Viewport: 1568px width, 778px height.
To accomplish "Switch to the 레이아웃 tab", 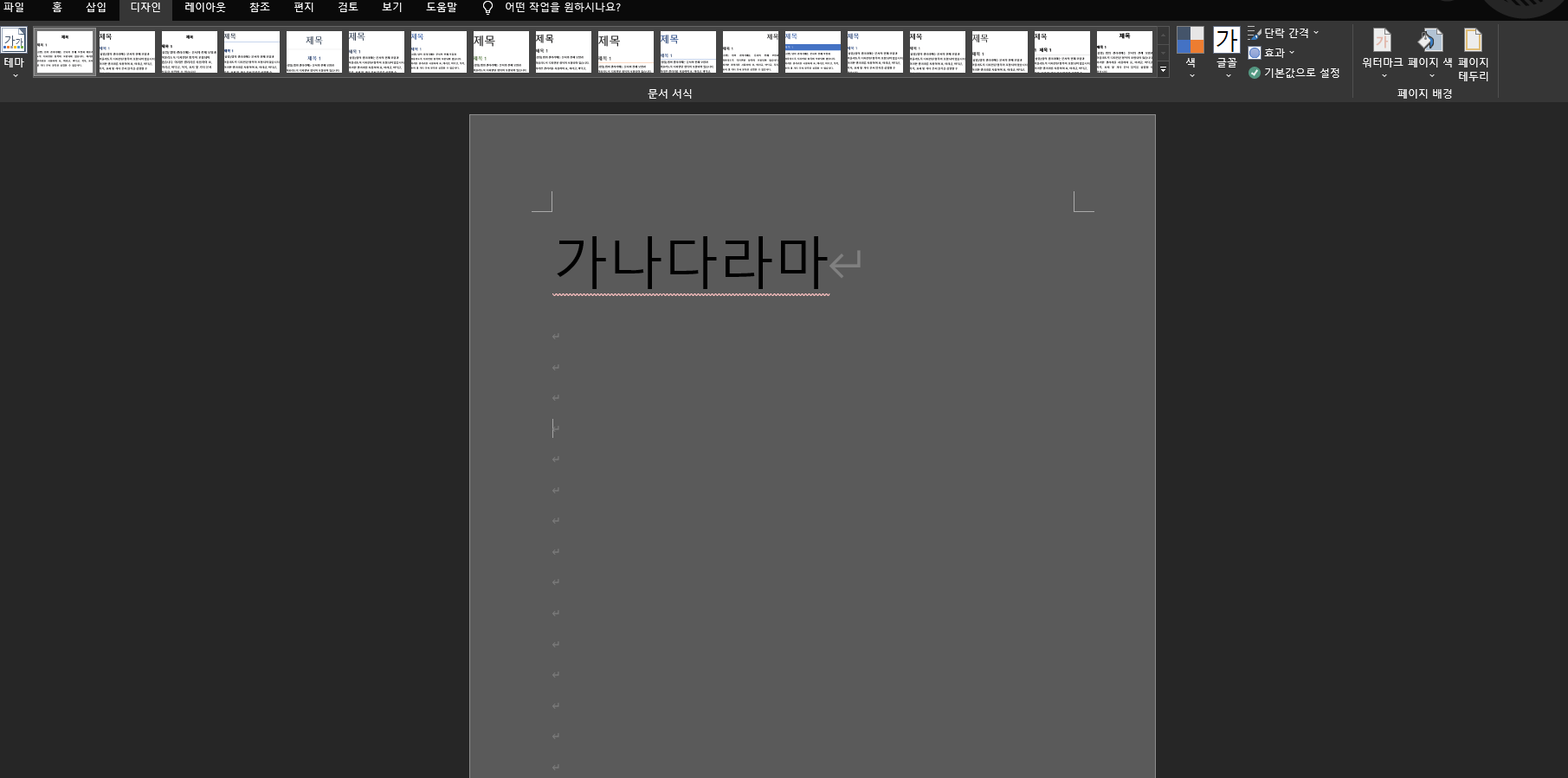I will pyautogui.click(x=205, y=7).
